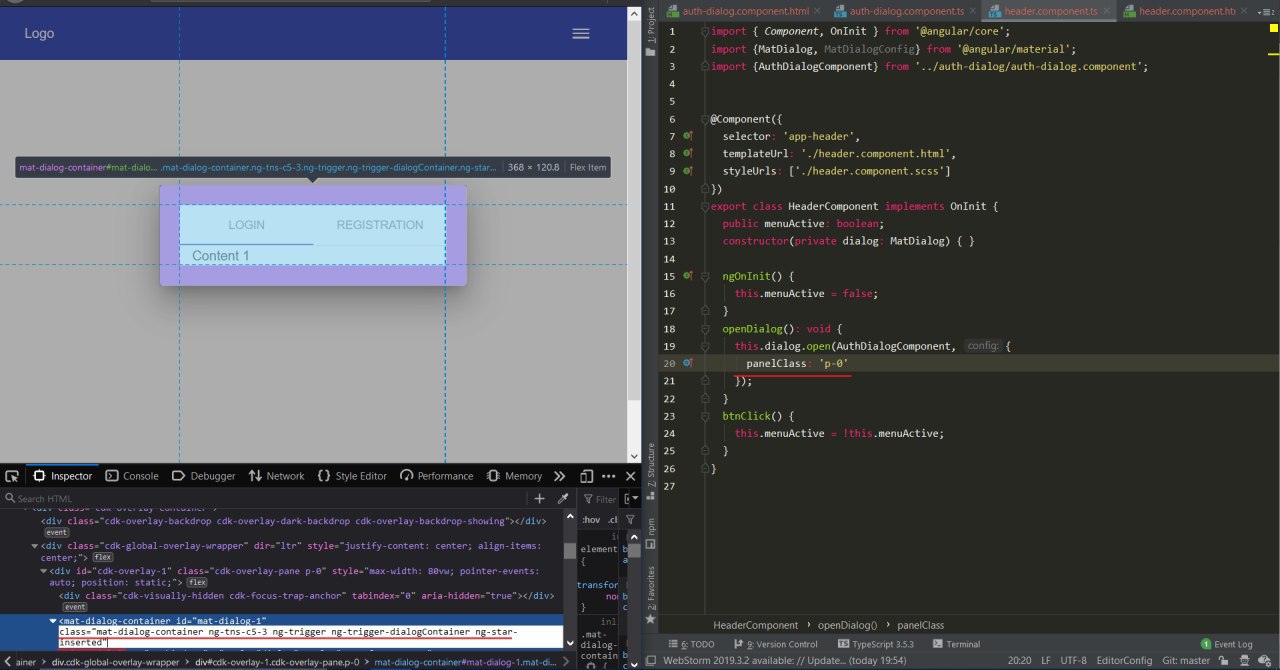Screen dimensions: 1280x670
Task: Click gutter icon on panelClass line 20
Action: pyautogui.click(x=687, y=362)
